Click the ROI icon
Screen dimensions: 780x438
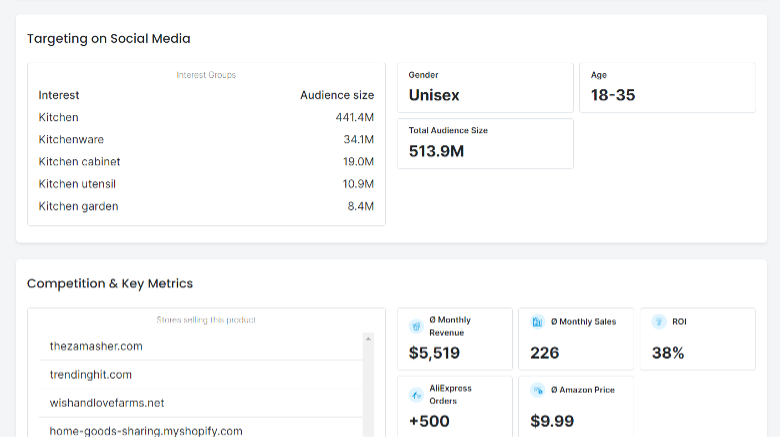659,322
